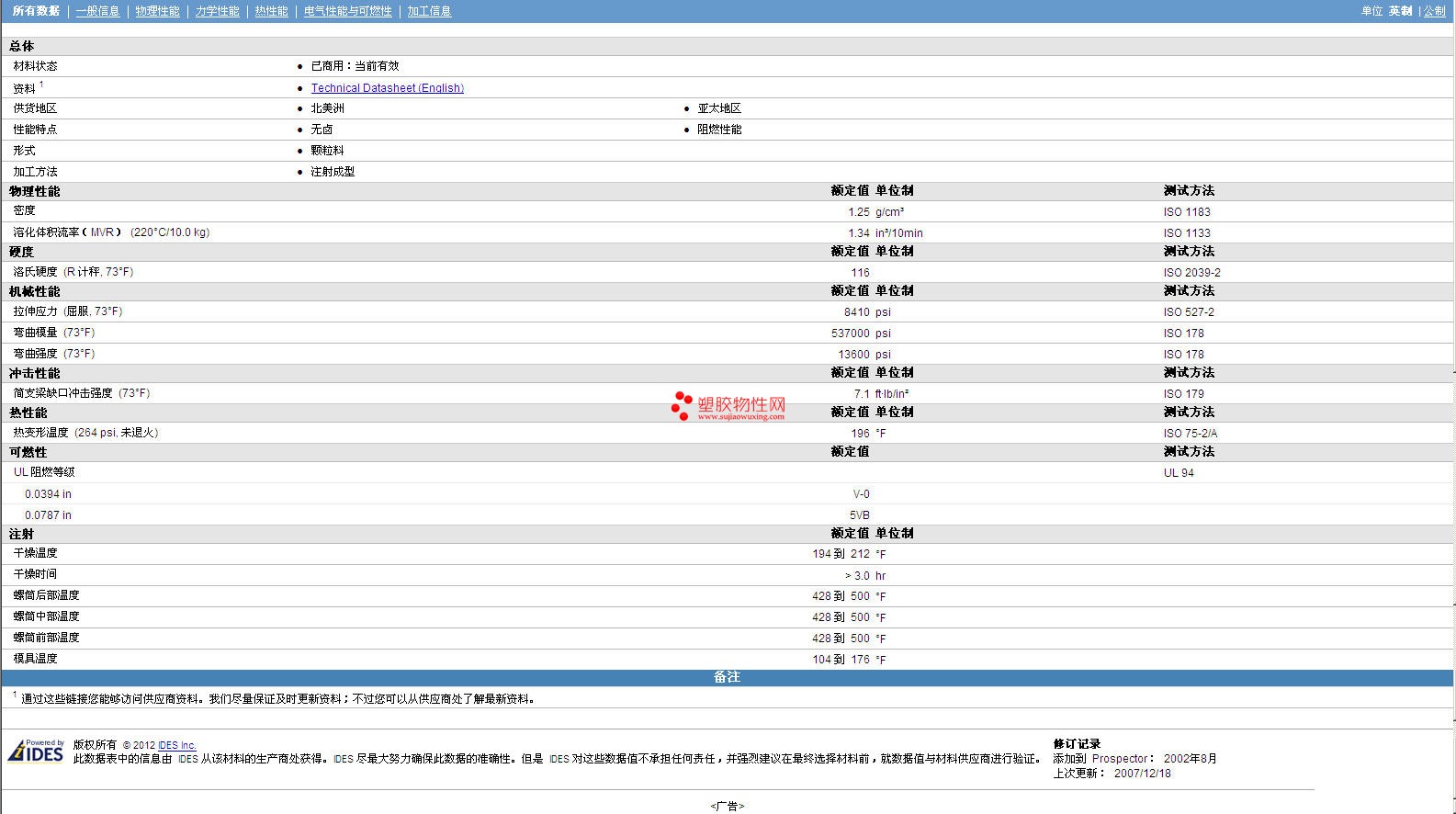Click the UL 阻燃等级 label
This screenshot has height=814, width=1456.
click(44, 472)
